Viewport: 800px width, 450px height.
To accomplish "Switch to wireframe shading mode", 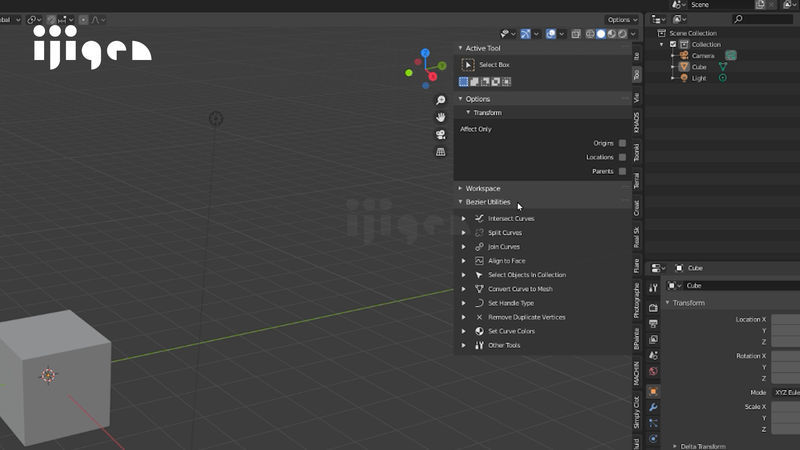I will click(590, 34).
